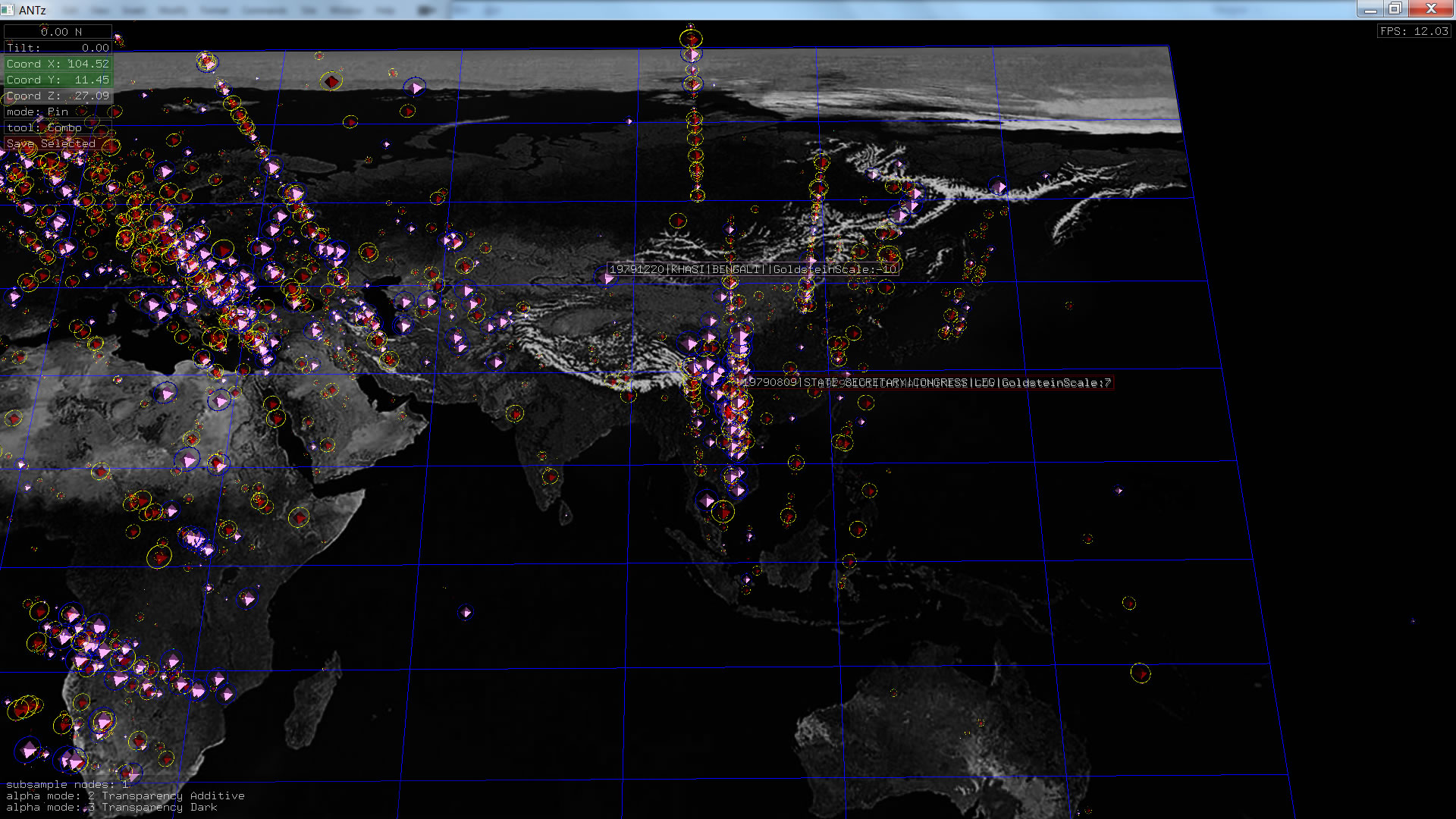The width and height of the screenshot is (1456, 819).
Task: Click the FPS counter readout
Action: 1414,31
